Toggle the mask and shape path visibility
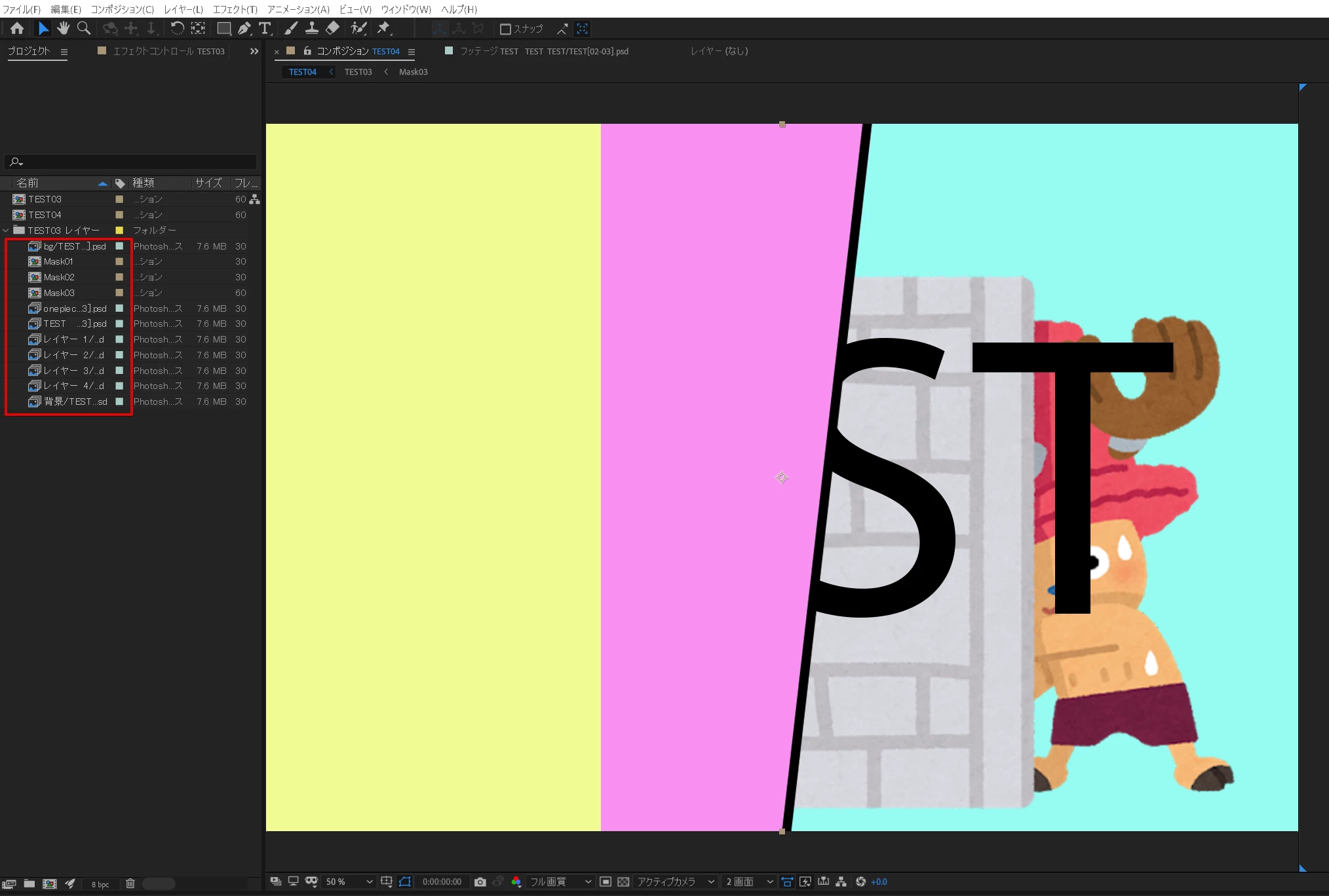Screen dimensions: 1329x896 tap(405, 882)
